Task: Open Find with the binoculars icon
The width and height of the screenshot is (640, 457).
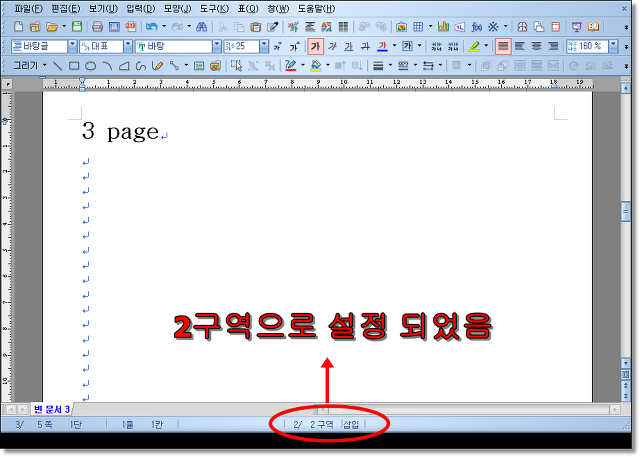Action: click(x=202, y=27)
